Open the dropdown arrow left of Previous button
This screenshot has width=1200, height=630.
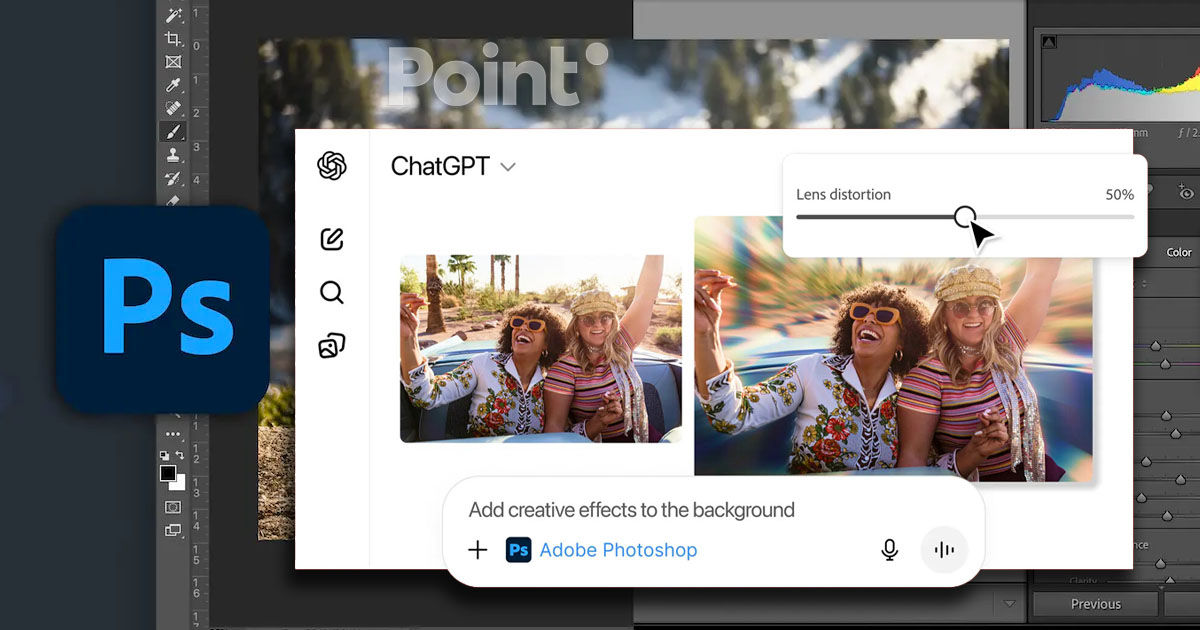[x=1009, y=604]
